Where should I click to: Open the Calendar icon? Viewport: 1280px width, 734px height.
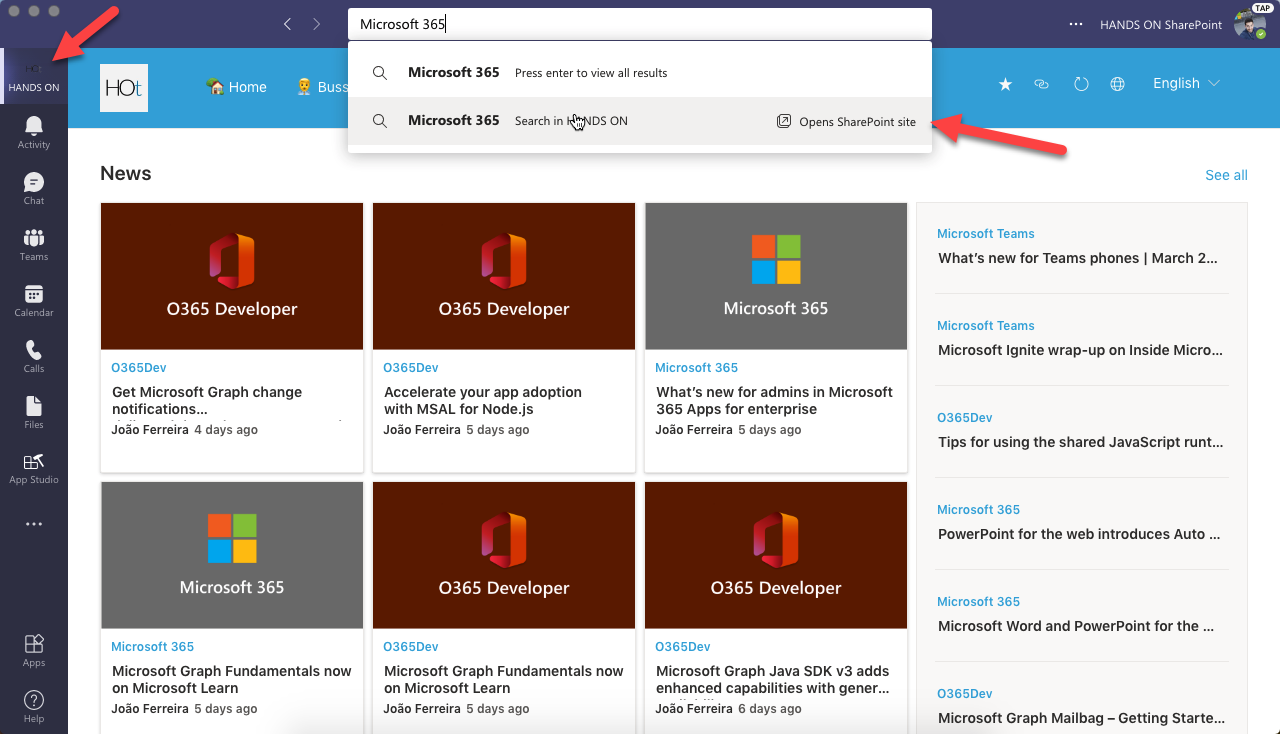coord(34,299)
